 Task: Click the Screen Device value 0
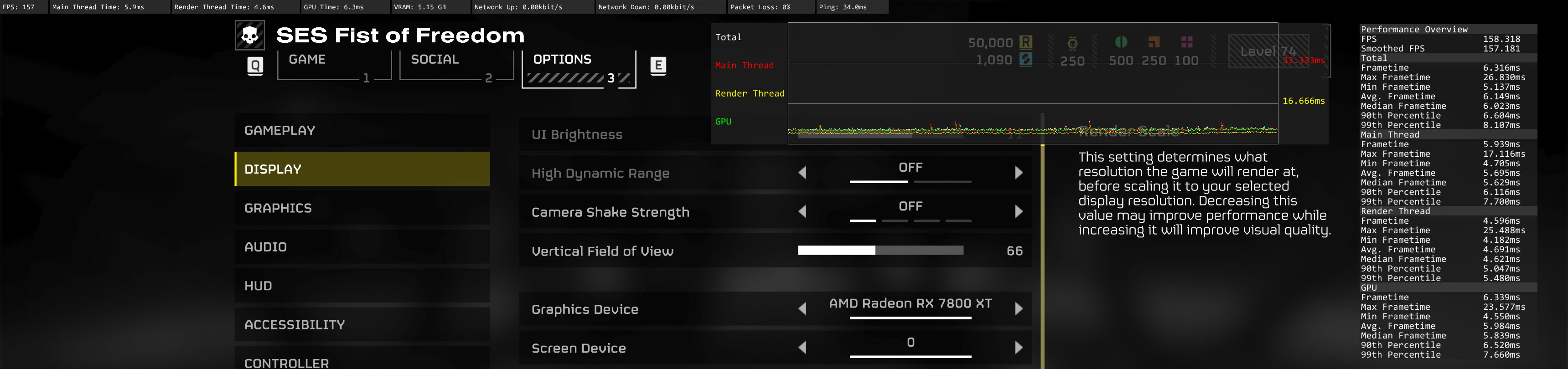[x=911, y=342]
